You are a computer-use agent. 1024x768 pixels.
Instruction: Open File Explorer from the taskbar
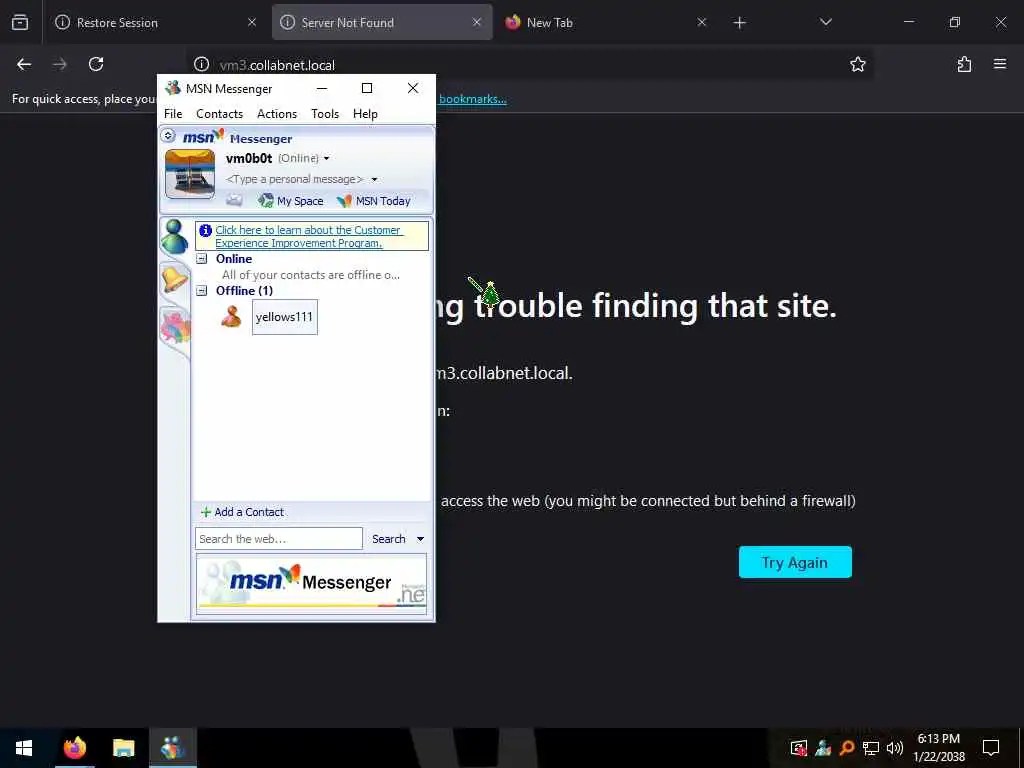(x=123, y=748)
